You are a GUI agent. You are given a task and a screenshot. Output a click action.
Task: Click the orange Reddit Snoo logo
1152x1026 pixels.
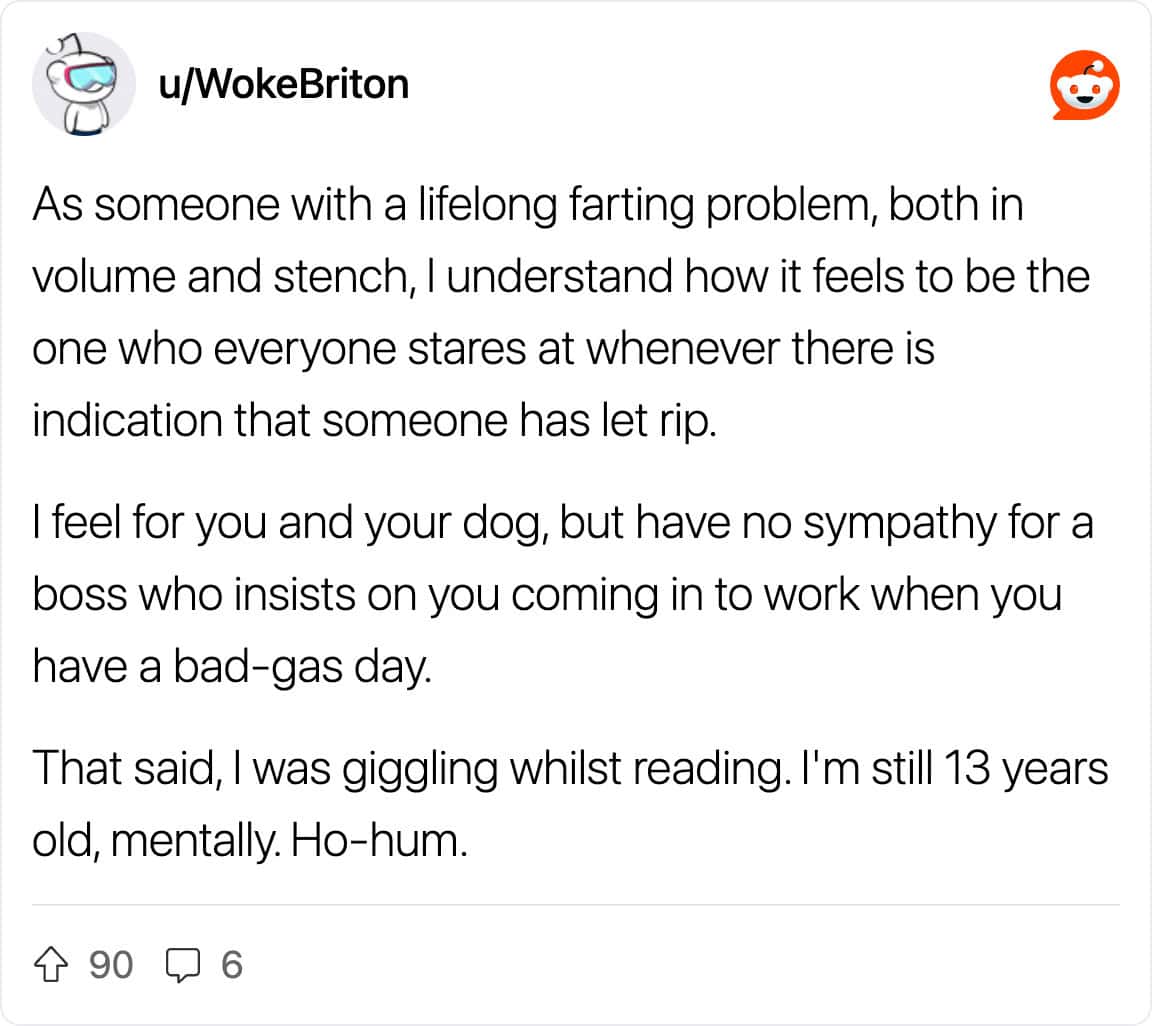(1084, 85)
